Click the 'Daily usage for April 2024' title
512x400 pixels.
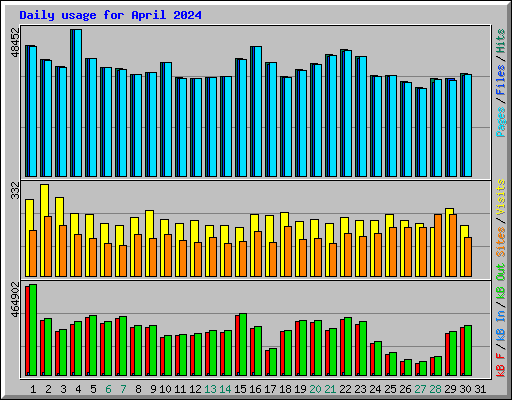[110, 15]
